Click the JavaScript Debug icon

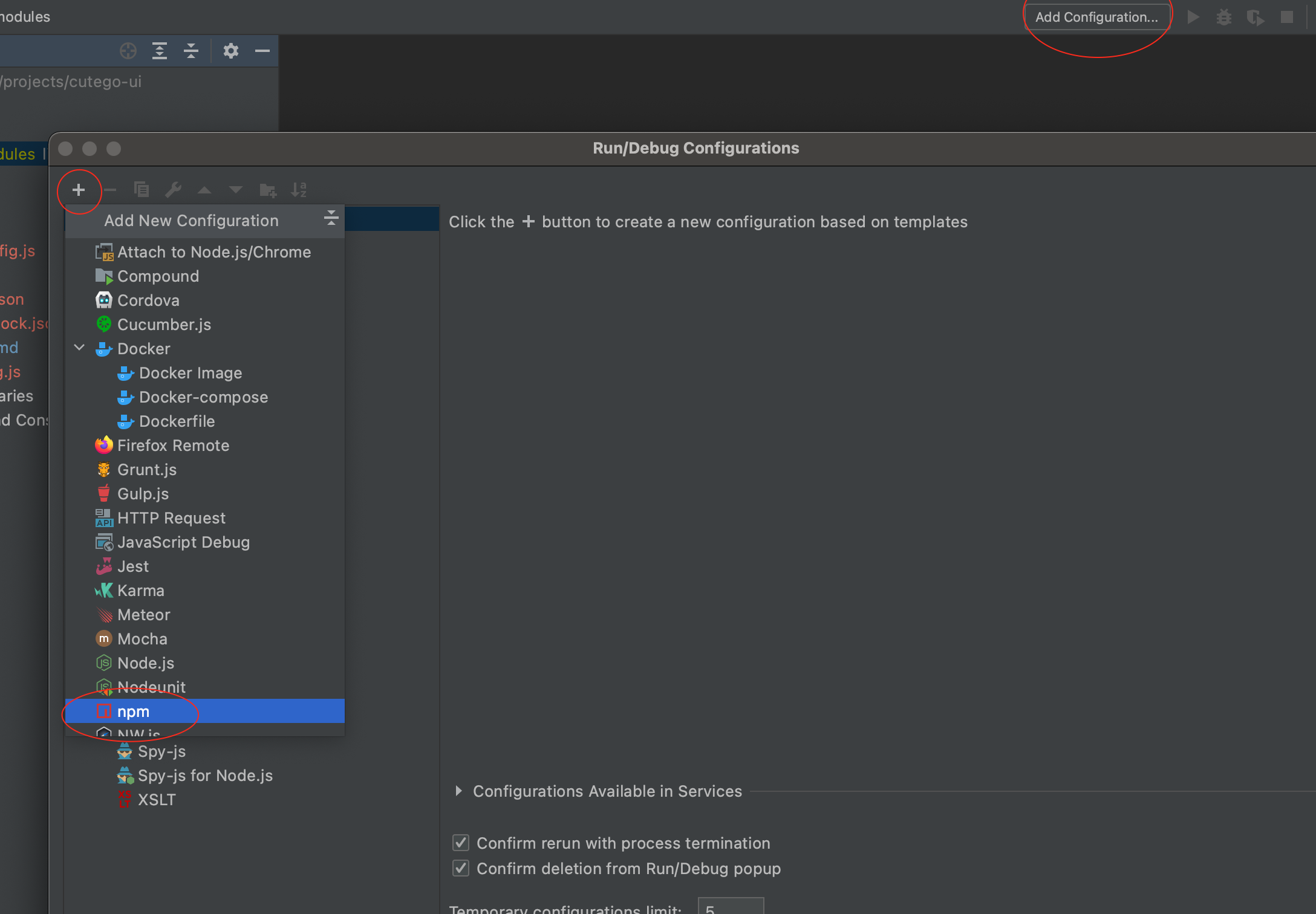pos(104,542)
